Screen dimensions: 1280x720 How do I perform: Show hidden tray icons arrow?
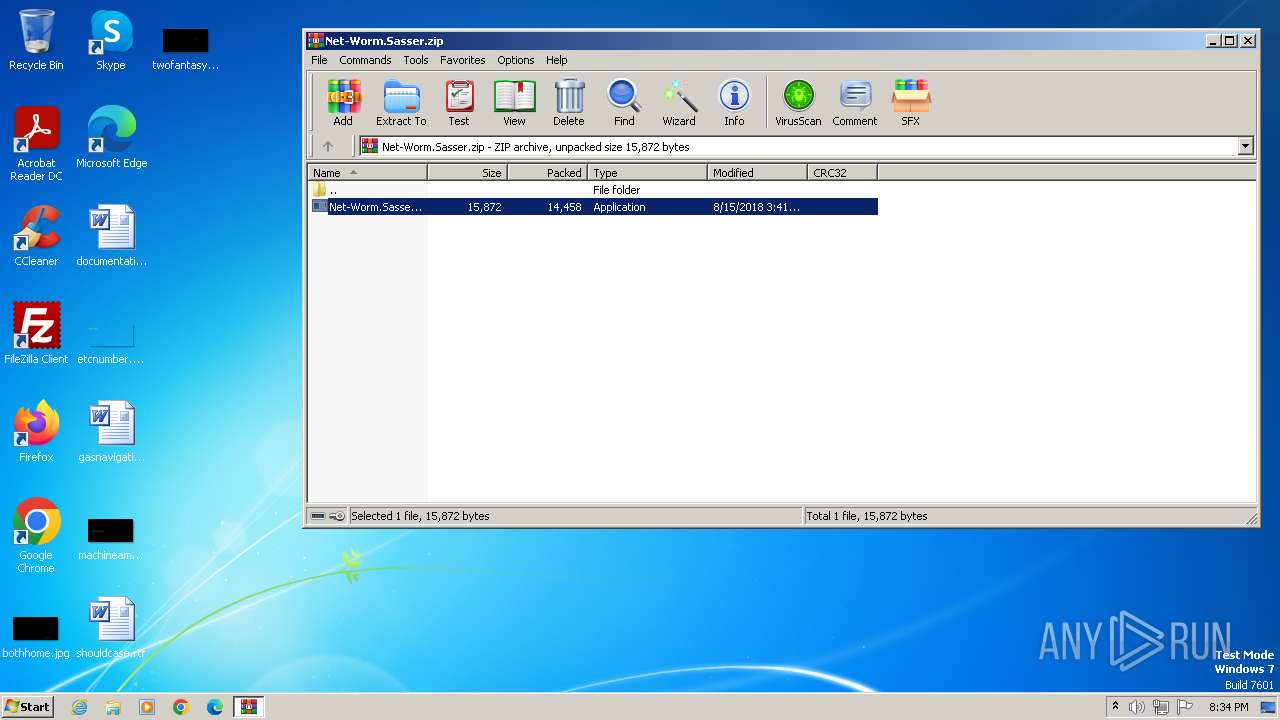[1115, 707]
